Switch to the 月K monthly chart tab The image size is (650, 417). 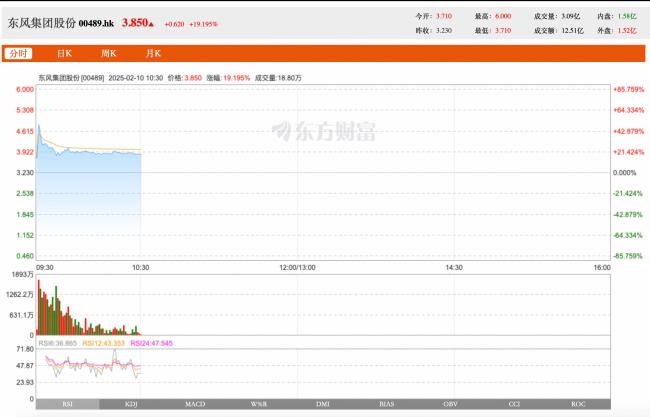tap(153, 53)
